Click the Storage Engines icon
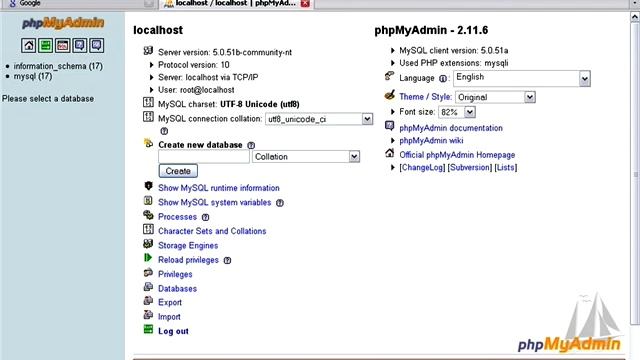The width and height of the screenshot is (640, 360). tap(148, 244)
